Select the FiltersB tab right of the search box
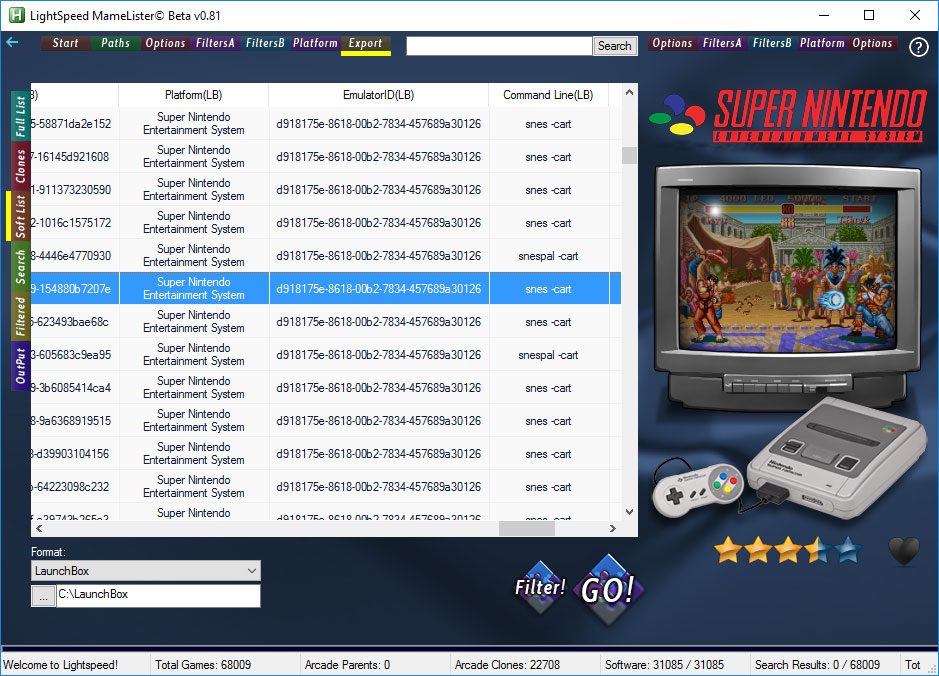The height and width of the screenshot is (676, 939). pos(772,43)
